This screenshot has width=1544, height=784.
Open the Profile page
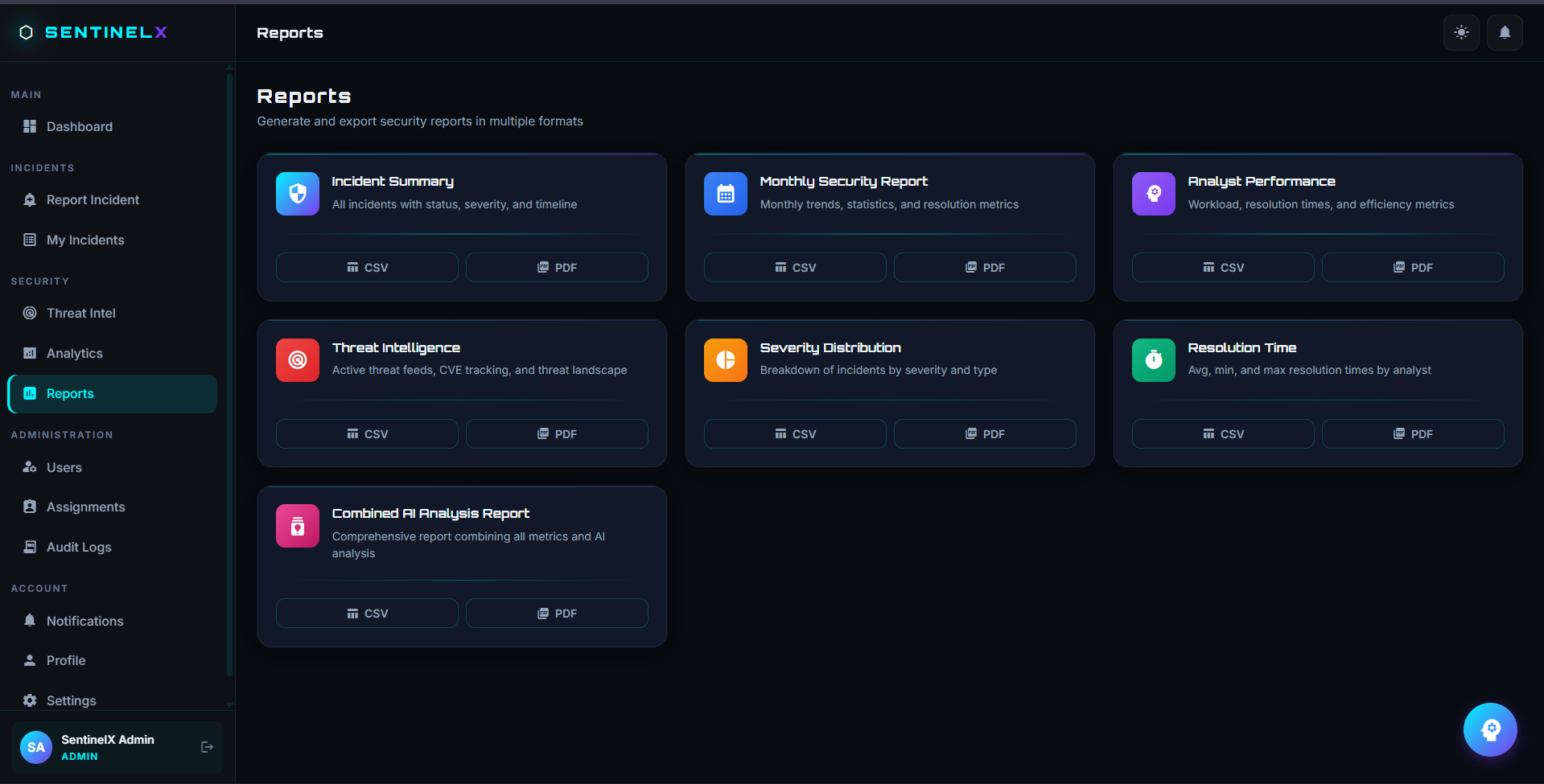[113, 660]
